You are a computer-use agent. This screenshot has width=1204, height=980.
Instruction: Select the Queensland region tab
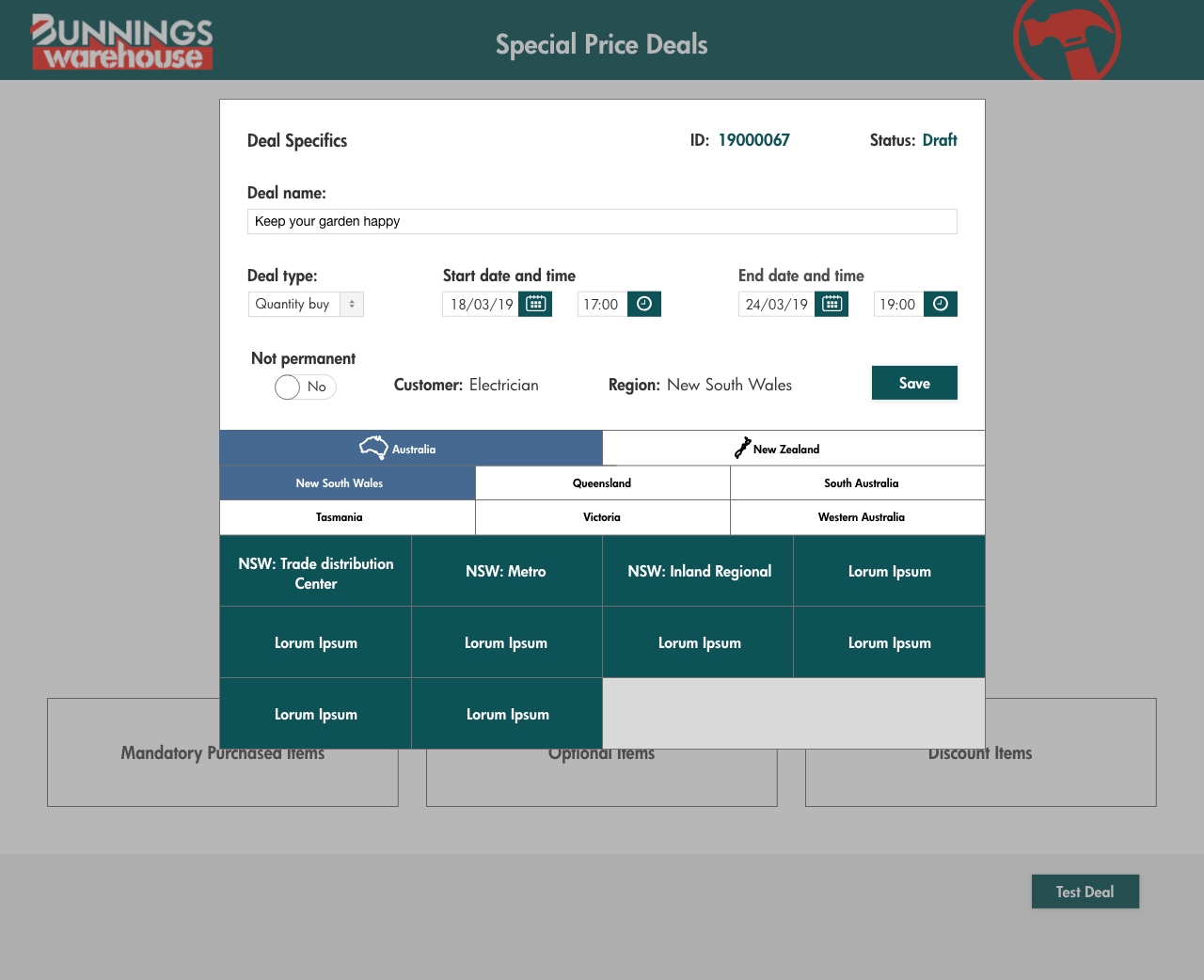point(602,483)
